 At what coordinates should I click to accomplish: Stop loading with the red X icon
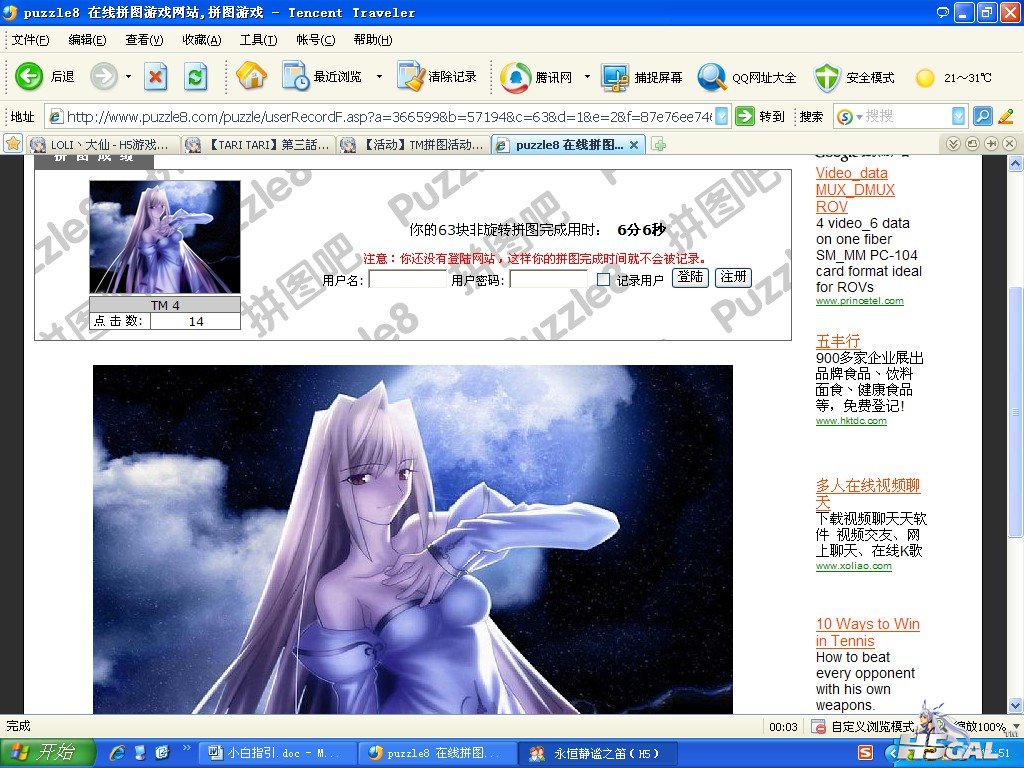[x=155, y=77]
